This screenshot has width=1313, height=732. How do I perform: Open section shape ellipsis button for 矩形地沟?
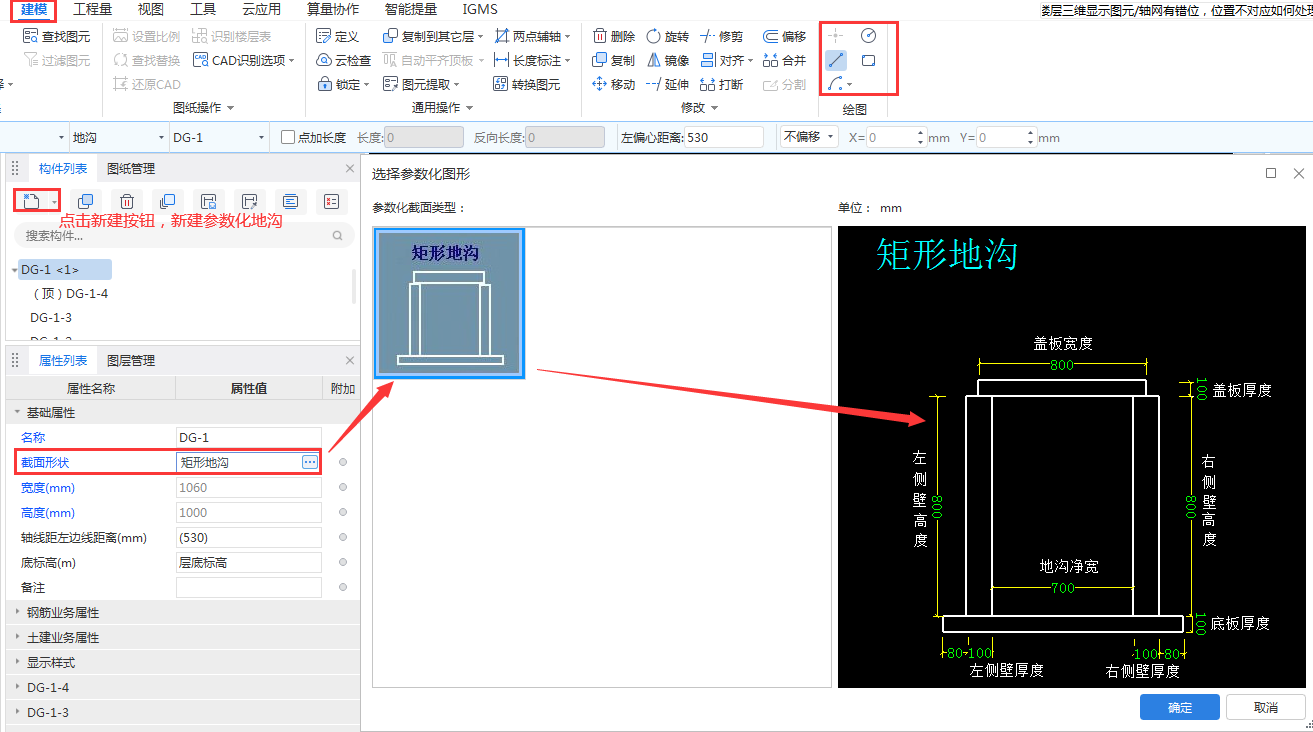(x=310, y=462)
